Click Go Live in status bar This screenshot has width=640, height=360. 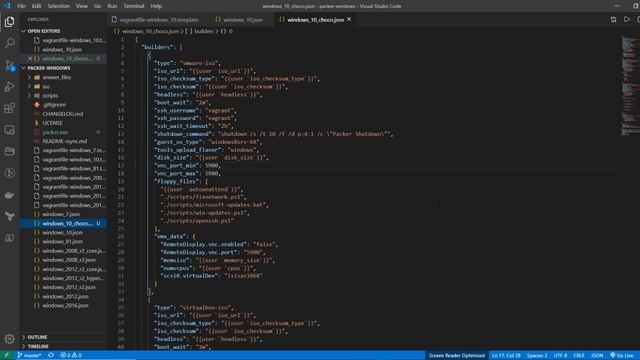(x=622, y=356)
